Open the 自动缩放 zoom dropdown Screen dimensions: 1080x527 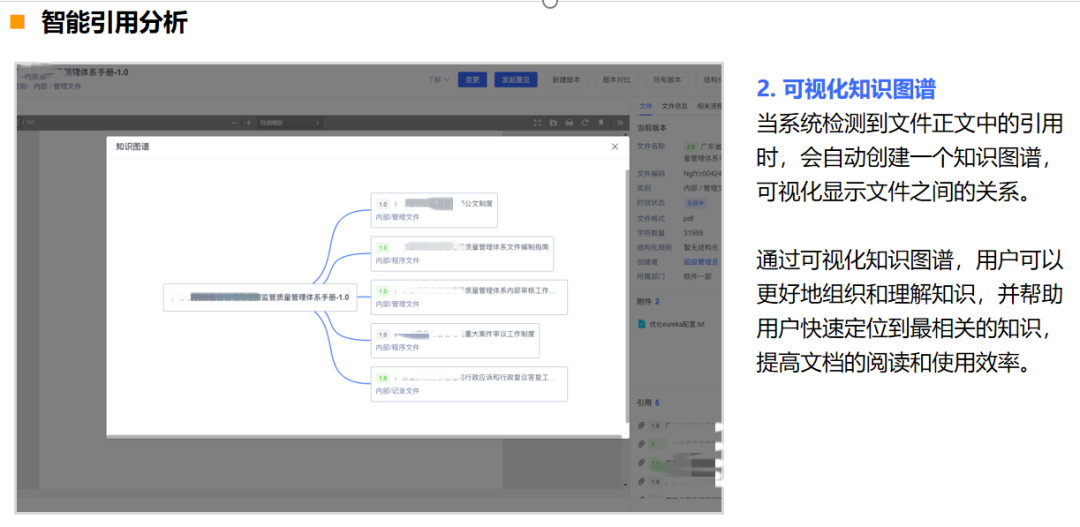pyautogui.click(x=289, y=123)
